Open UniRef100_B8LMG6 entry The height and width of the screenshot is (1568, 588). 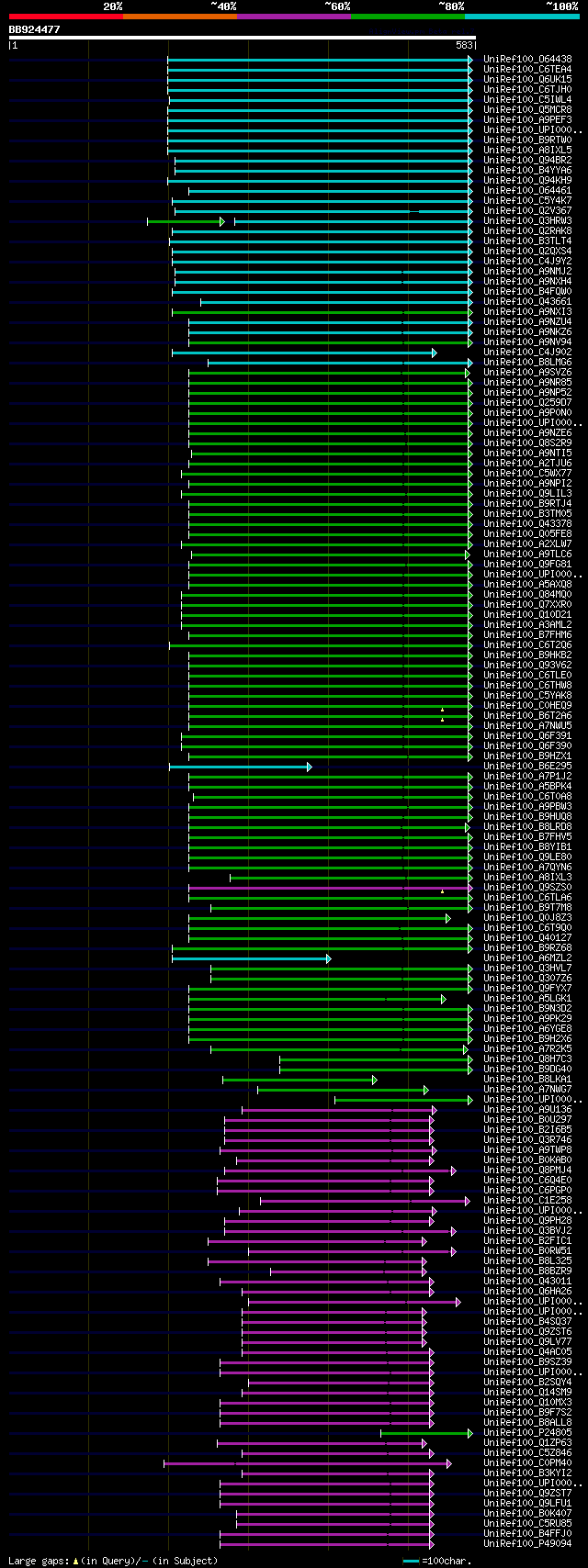(527, 362)
